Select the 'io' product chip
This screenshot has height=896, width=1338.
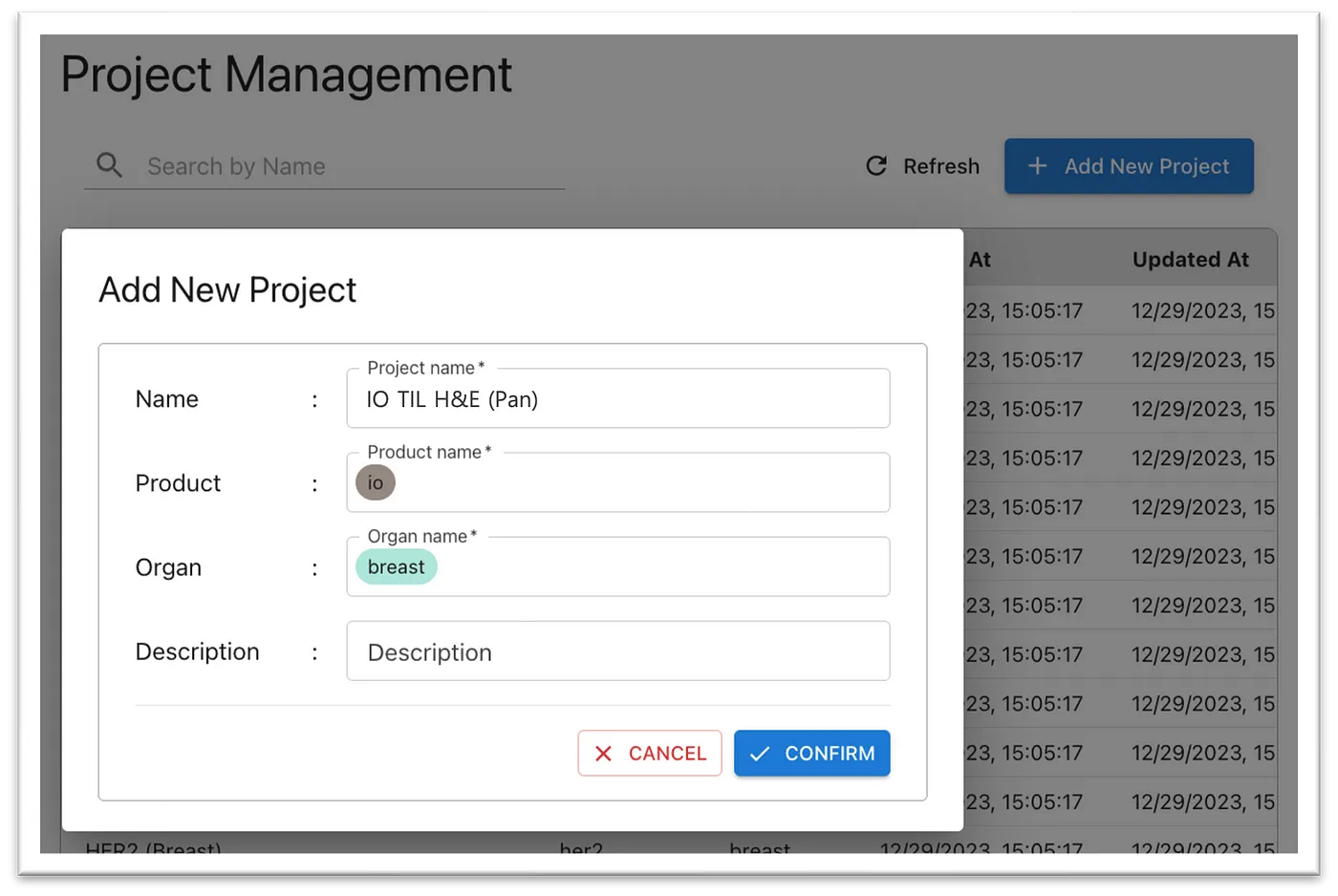tap(376, 482)
